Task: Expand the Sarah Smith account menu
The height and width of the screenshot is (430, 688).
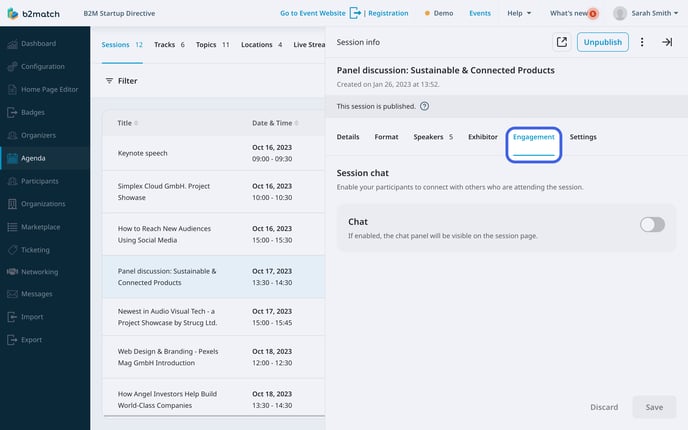Action: click(x=655, y=13)
